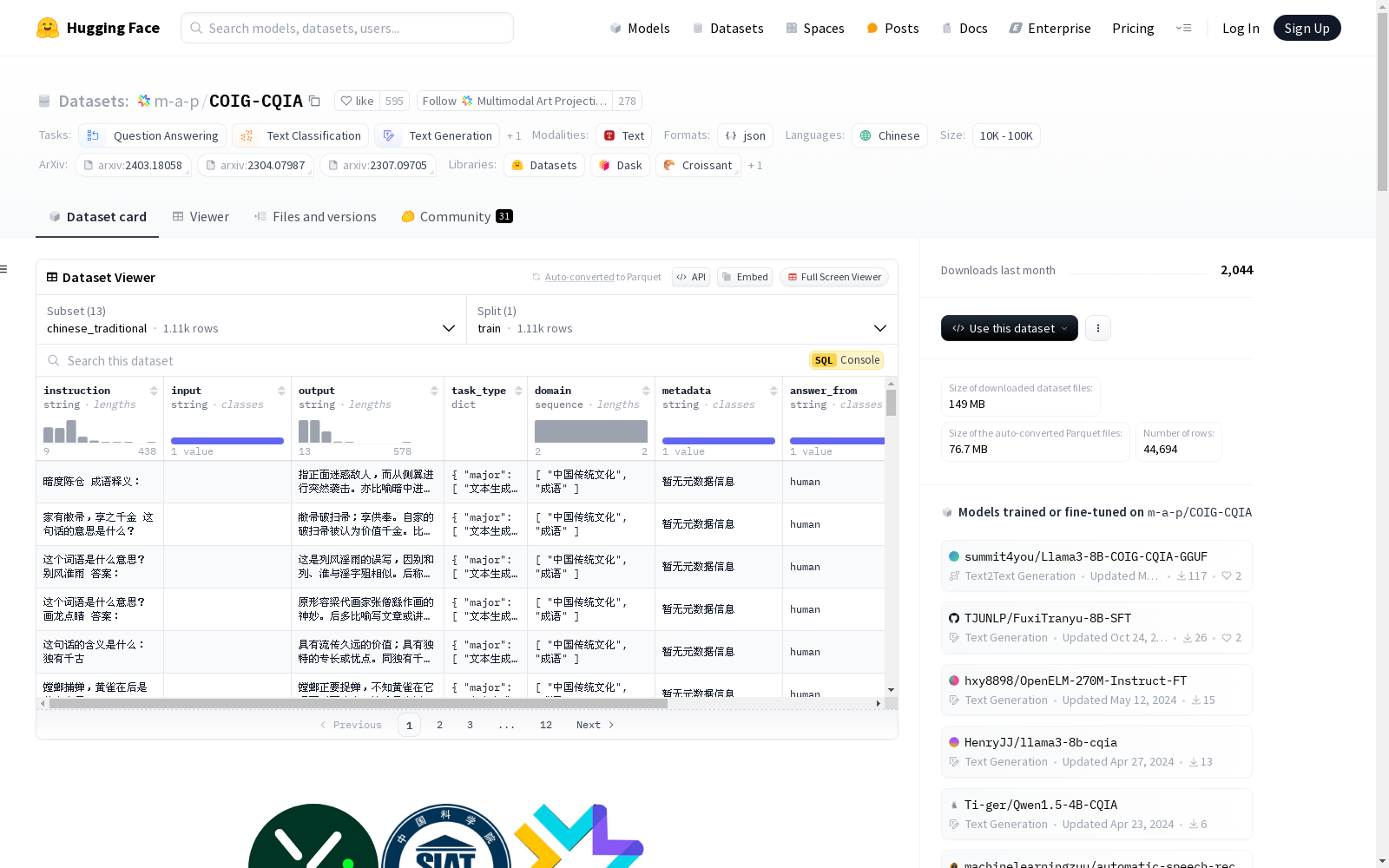Open TJUNLP/FuxiTranyu-8B-SFT model

click(1096, 627)
